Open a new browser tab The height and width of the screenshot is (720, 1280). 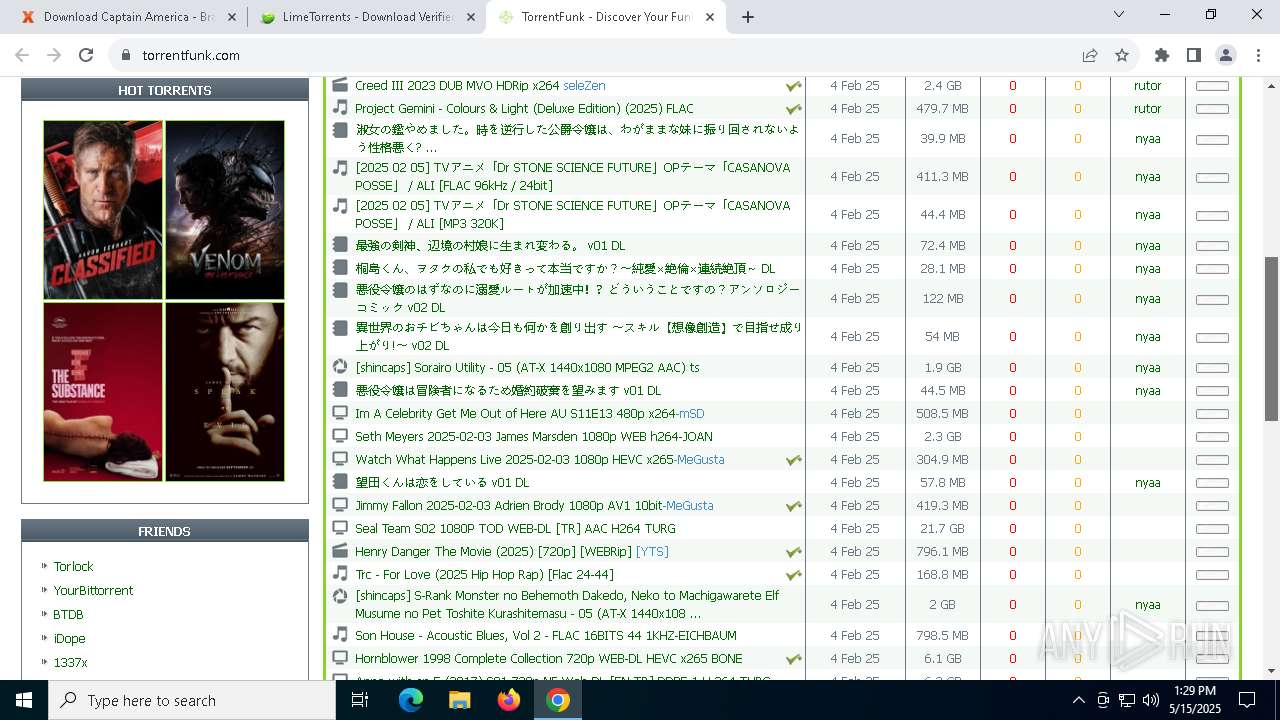(x=748, y=17)
